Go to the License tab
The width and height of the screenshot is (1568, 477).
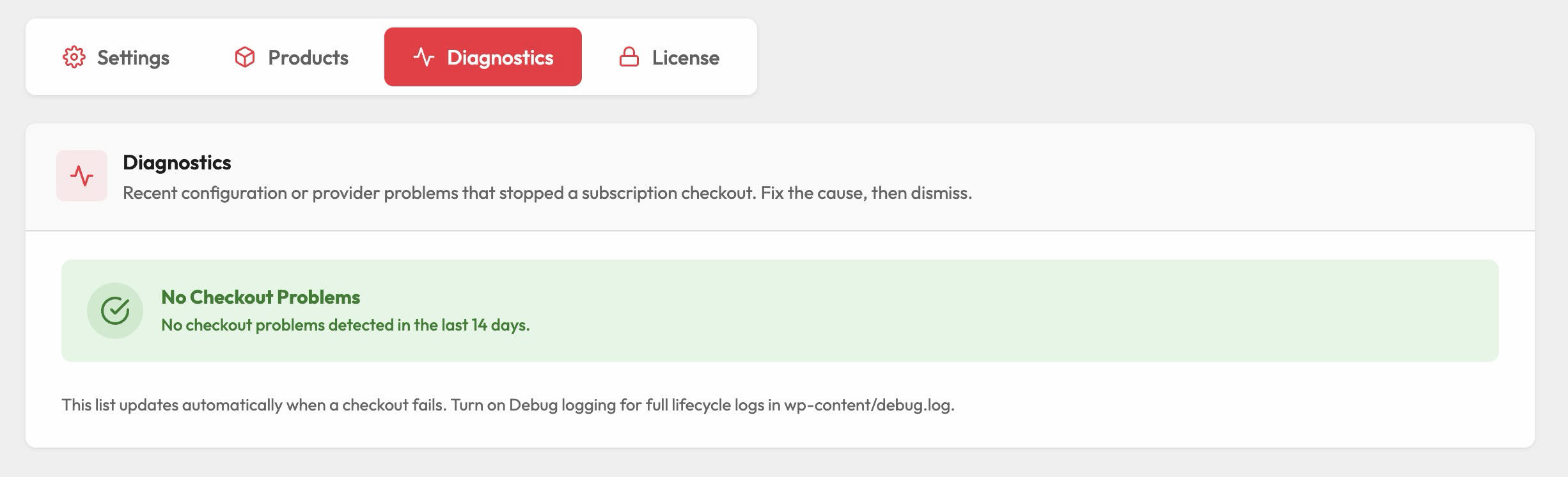pos(669,57)
